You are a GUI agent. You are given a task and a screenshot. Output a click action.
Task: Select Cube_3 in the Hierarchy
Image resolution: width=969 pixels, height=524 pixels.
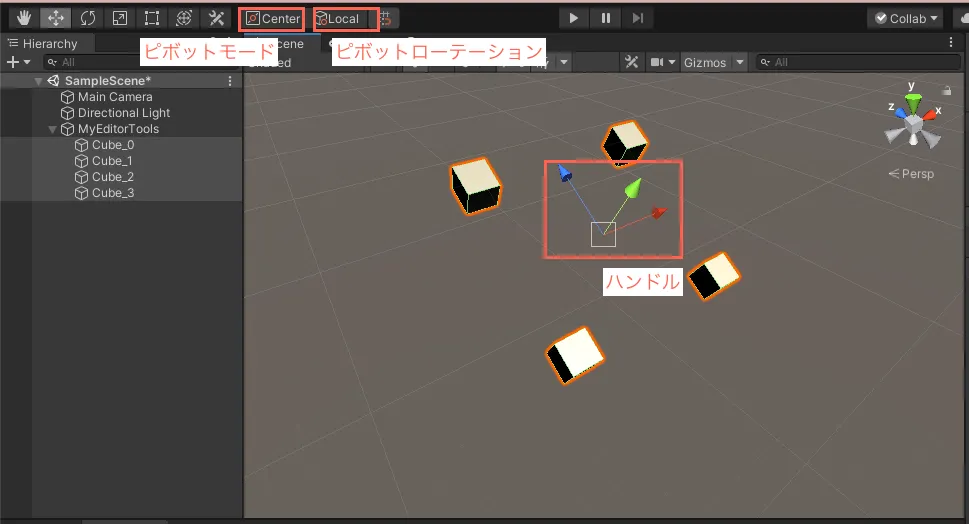pyautogui.click(x=112, y=193)
